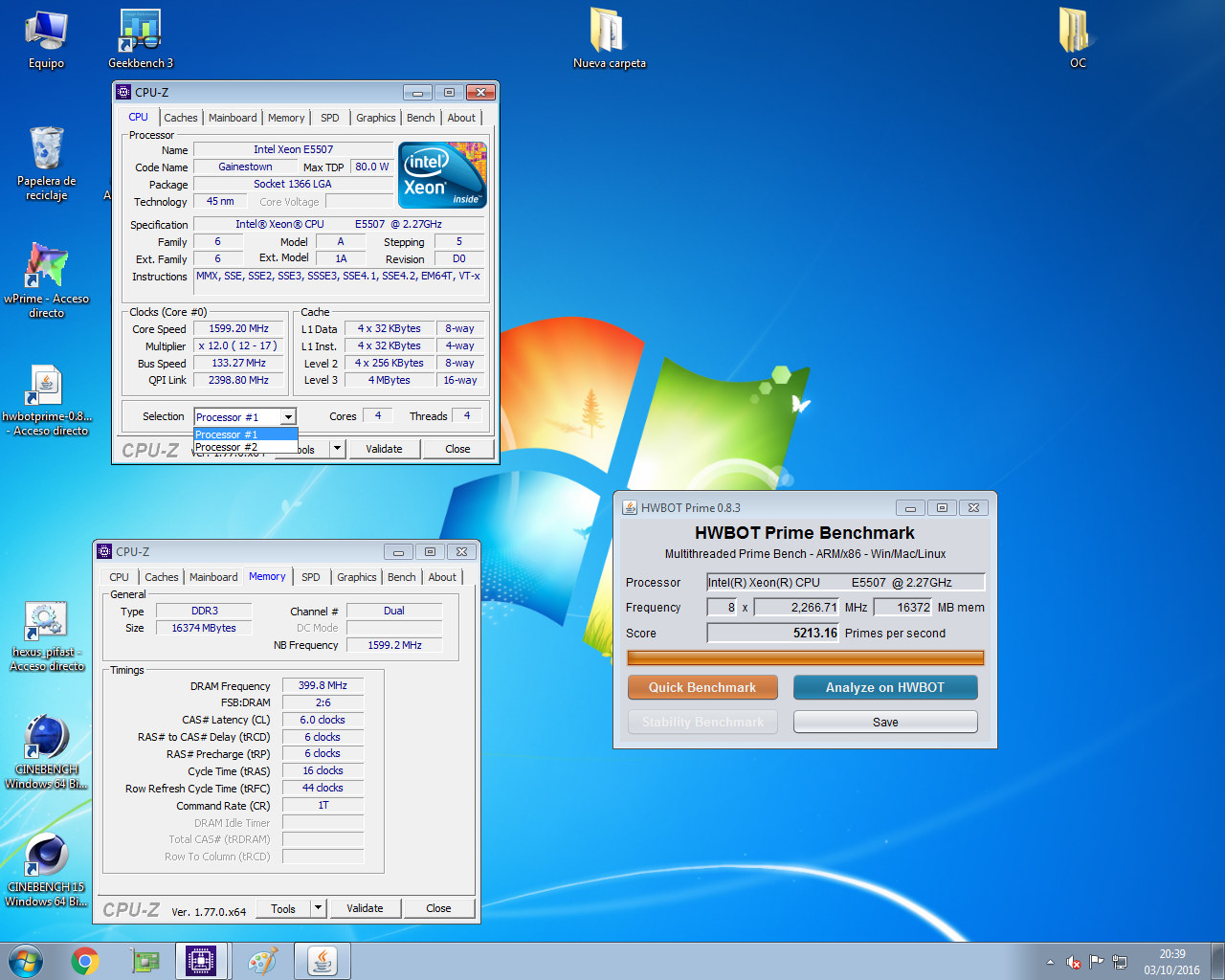Open Caches tab in lower CPU-Z window
Image resolution: width=1225 pixels, height=980 pixels.
162,577
